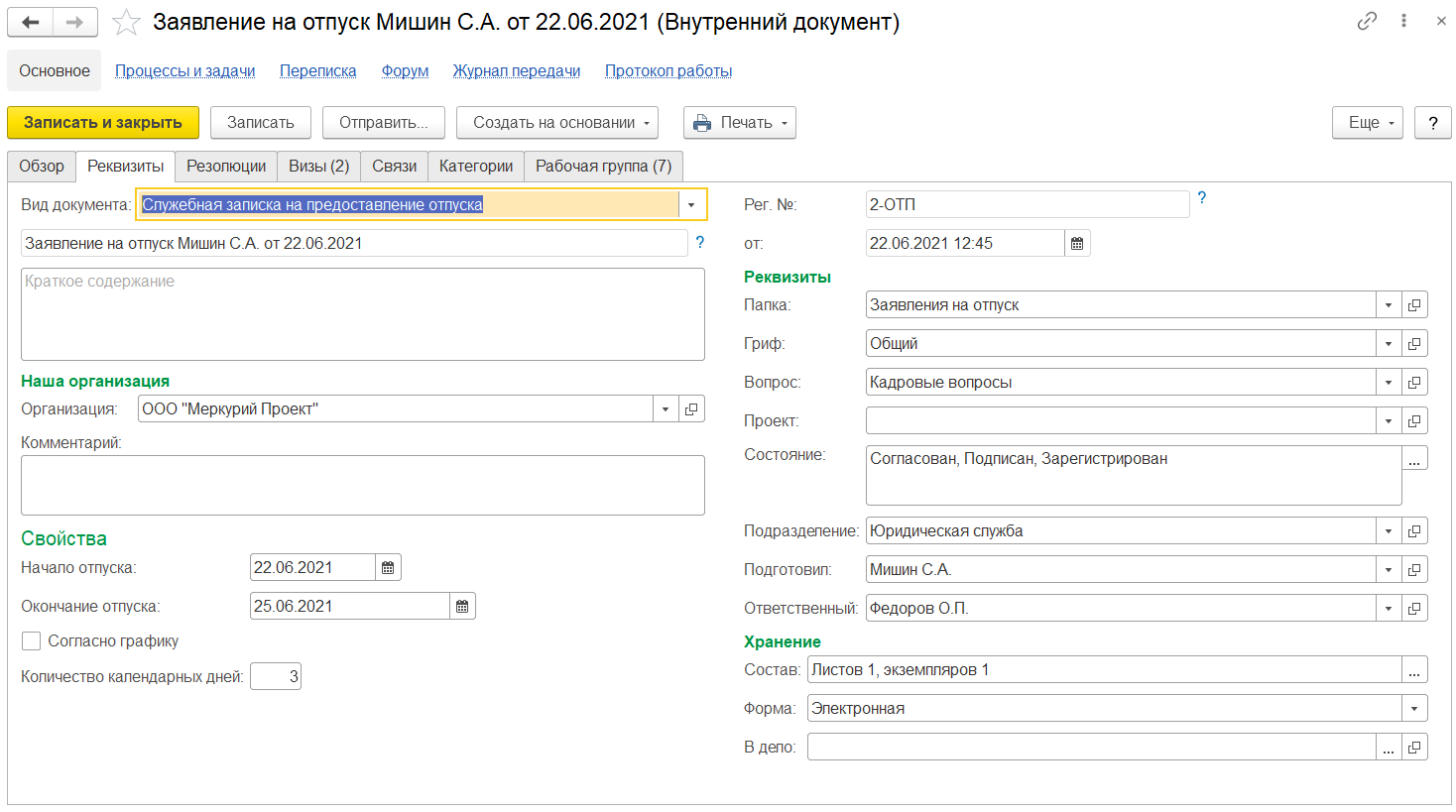Toggle the Согласно графику checkbox
Screen dimensions: 1456x812
(x=32, y=641)
